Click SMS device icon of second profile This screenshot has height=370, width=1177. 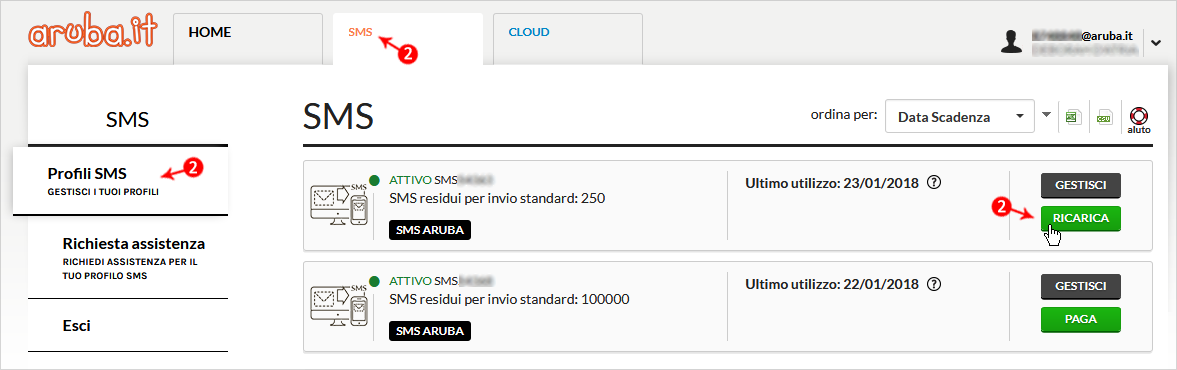click(339, 305)
